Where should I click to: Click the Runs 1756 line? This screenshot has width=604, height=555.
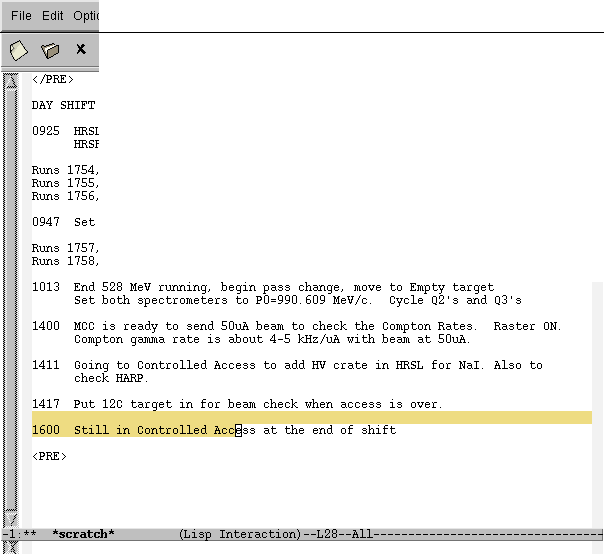(x=65, y=196)
